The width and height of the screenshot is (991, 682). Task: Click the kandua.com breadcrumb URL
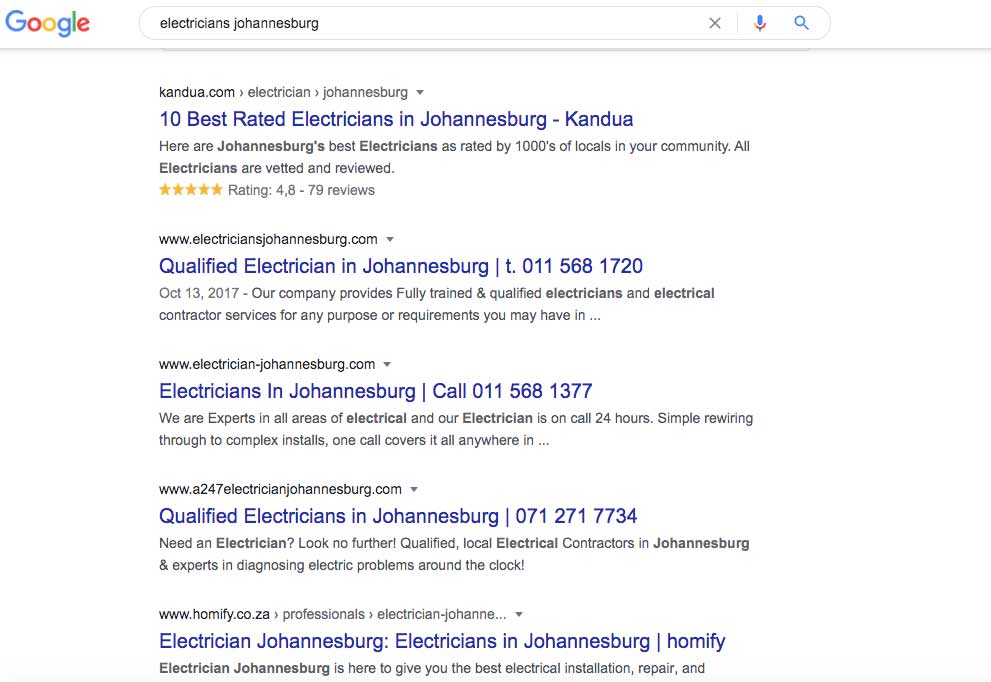point(283,92)
